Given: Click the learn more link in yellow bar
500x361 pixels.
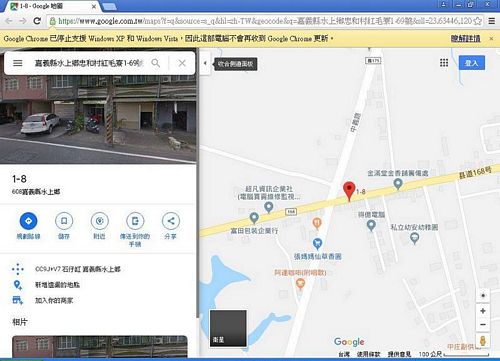Looking at the screenshot, I should click(465, 39).
